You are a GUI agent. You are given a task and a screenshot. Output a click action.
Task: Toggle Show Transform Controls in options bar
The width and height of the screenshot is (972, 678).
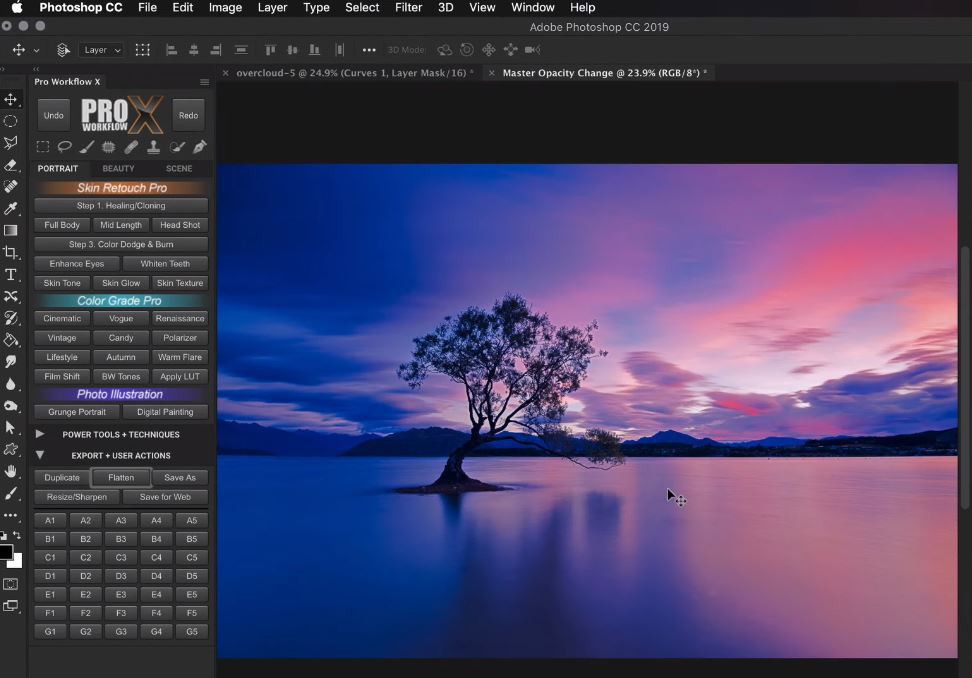(x=143, y=50)
